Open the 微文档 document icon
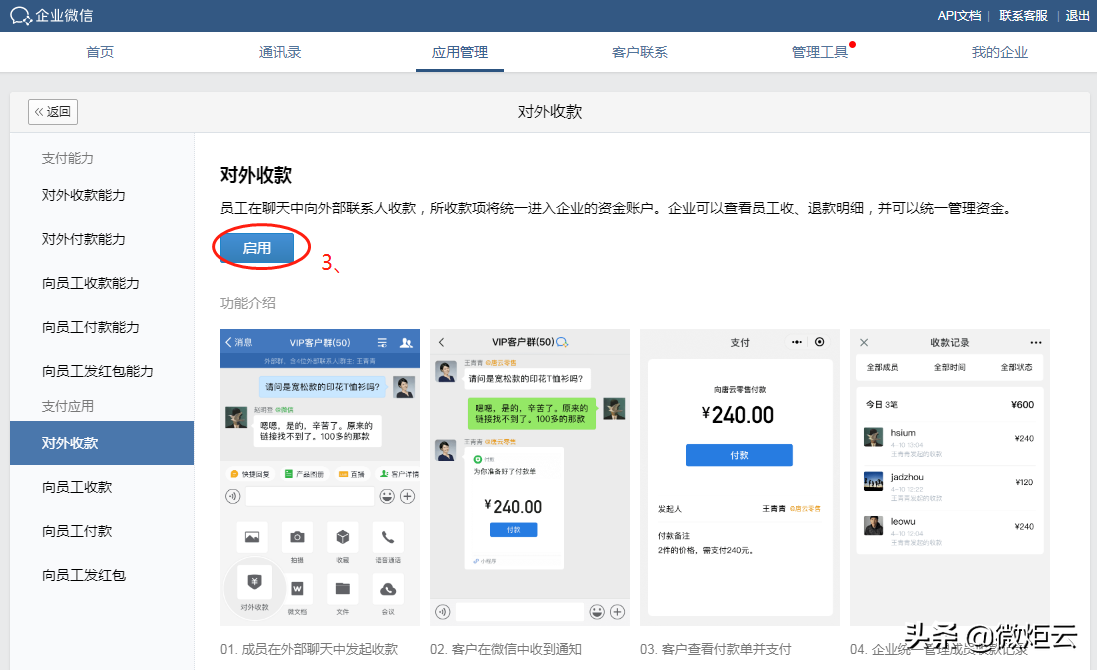Screen dimensions: 1097x670 pos(297,589)
